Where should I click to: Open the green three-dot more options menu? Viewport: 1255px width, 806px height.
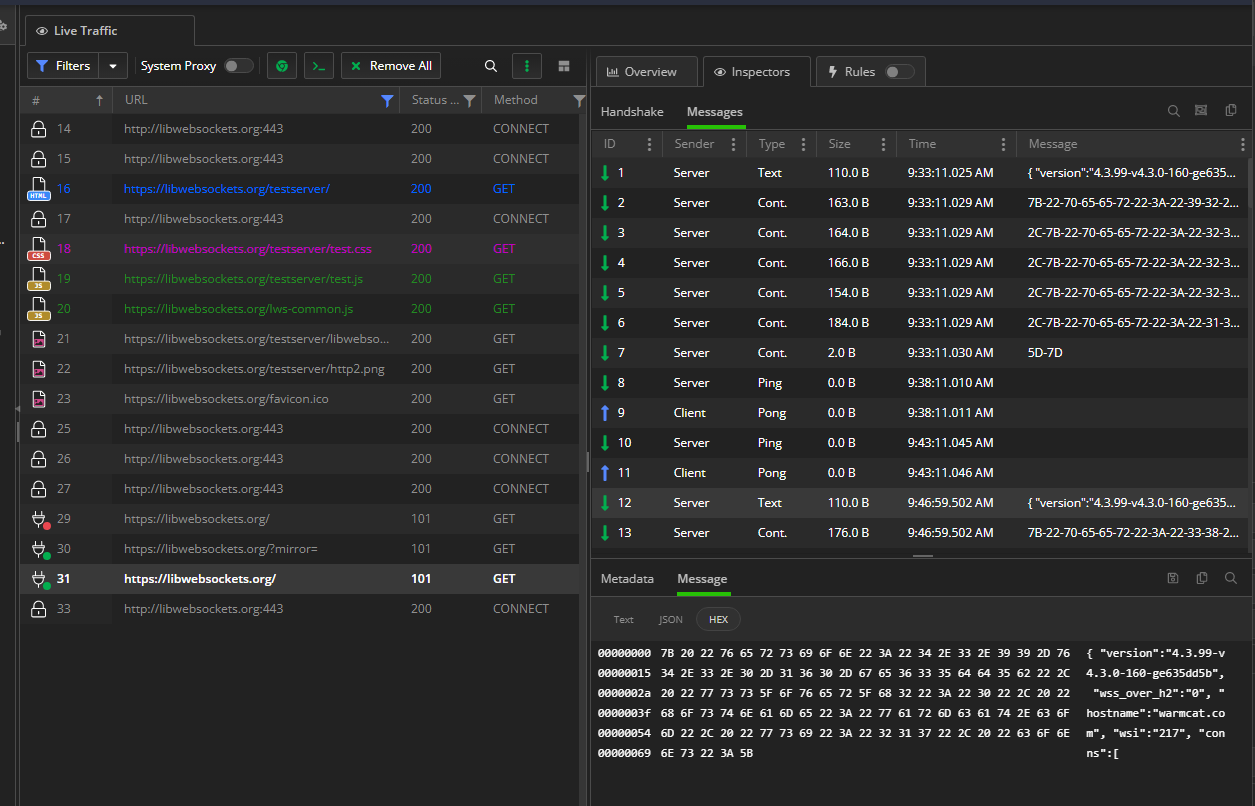tap(527, 66)
